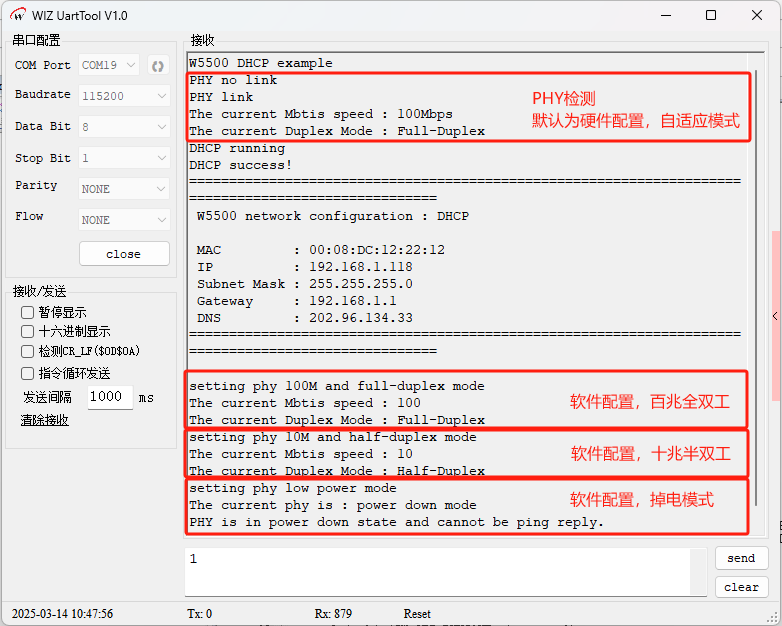Screen dimensions: 782x626
Task: Click the clear button
Action: click(741, 587)
